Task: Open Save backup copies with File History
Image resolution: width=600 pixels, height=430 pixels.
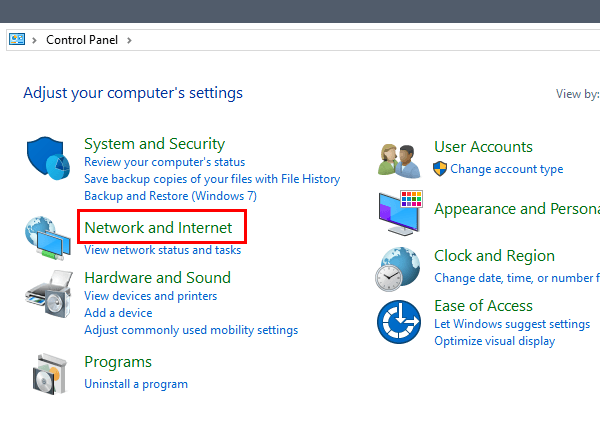Action: [212, 179]
